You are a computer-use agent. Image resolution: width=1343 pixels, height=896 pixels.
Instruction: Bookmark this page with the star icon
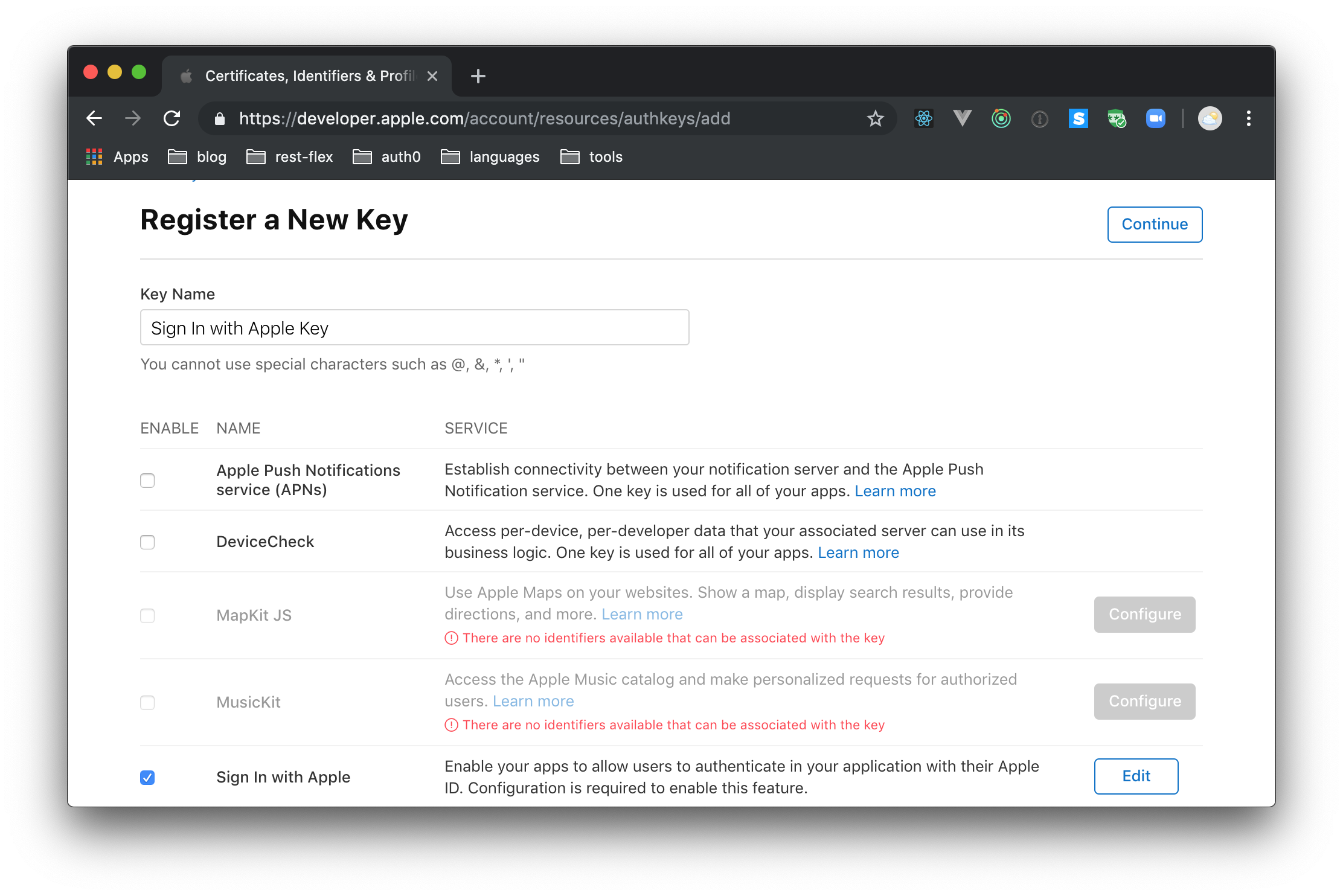(876, 118)
